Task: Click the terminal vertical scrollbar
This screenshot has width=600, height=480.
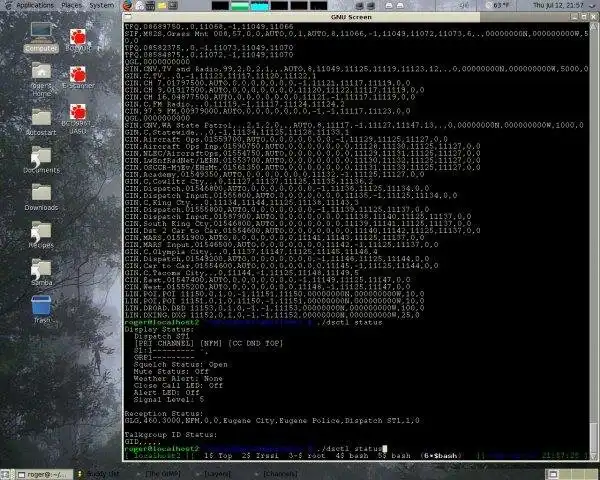Action: click(594, 240)
